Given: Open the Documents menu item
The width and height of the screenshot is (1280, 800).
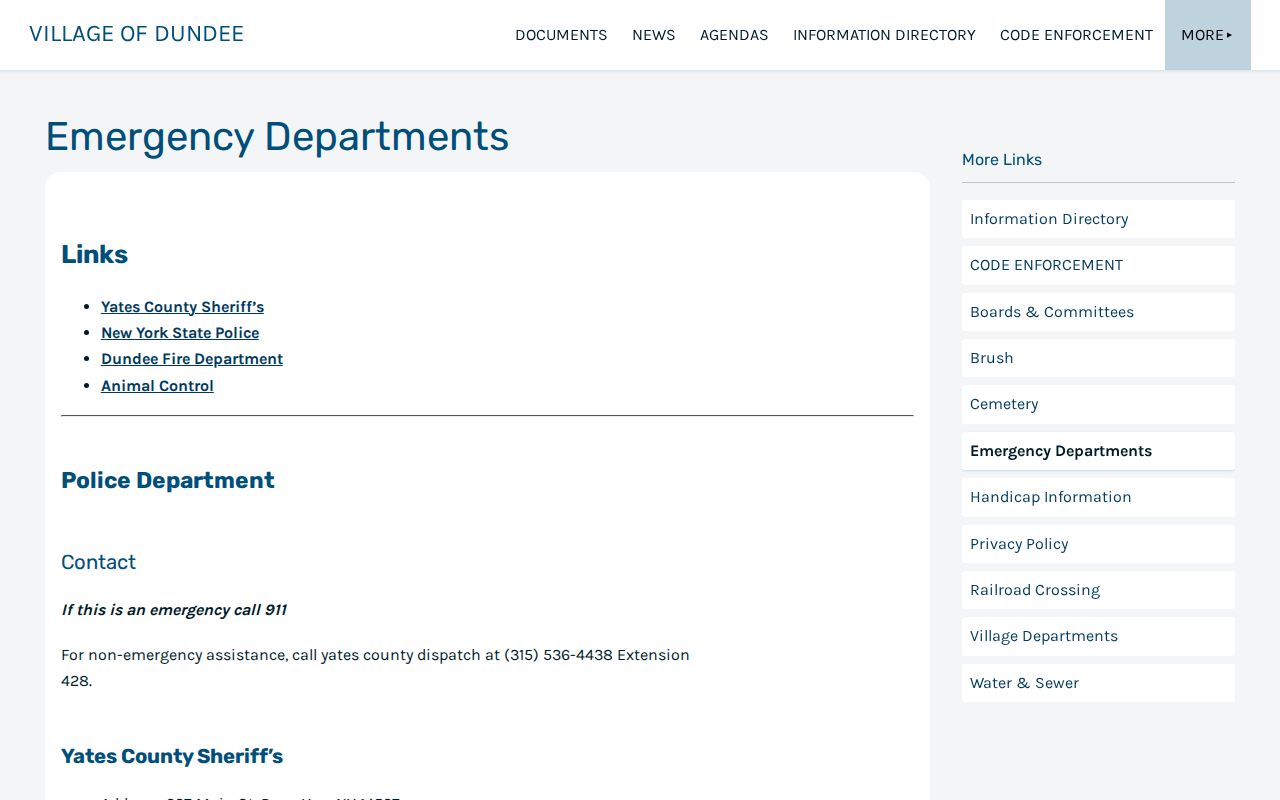Looking at the screenshot, I should [x=561, y=35].
